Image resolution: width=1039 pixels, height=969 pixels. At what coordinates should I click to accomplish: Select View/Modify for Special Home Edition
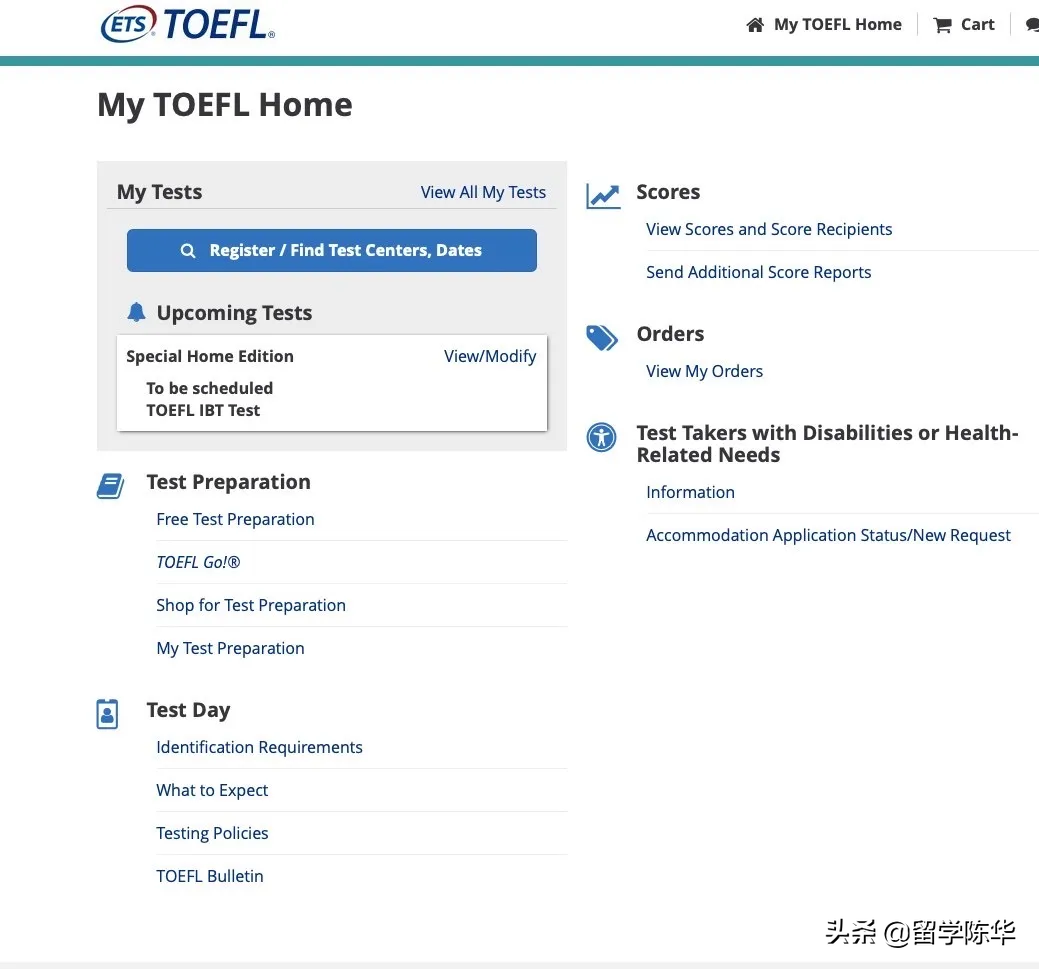490,356
